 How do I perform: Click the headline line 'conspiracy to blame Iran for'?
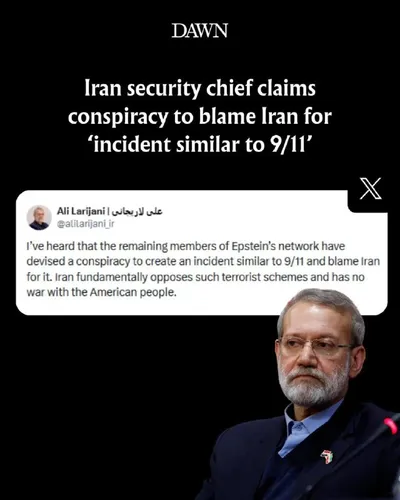[x=200, y=116]
